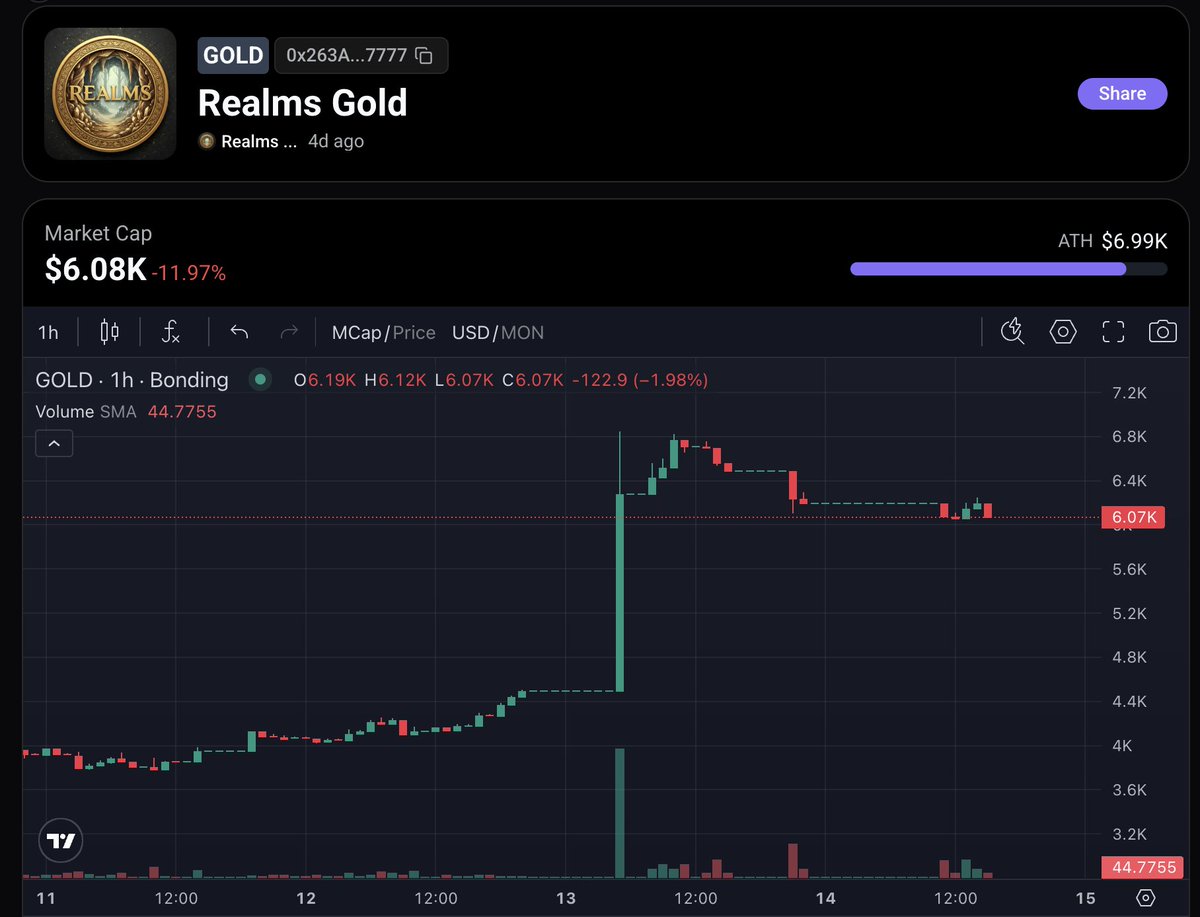The height and width of the screenshot is (917, 1200).
Task: Open quick search with lightning icon
Action: click(x=1013, y=332)
